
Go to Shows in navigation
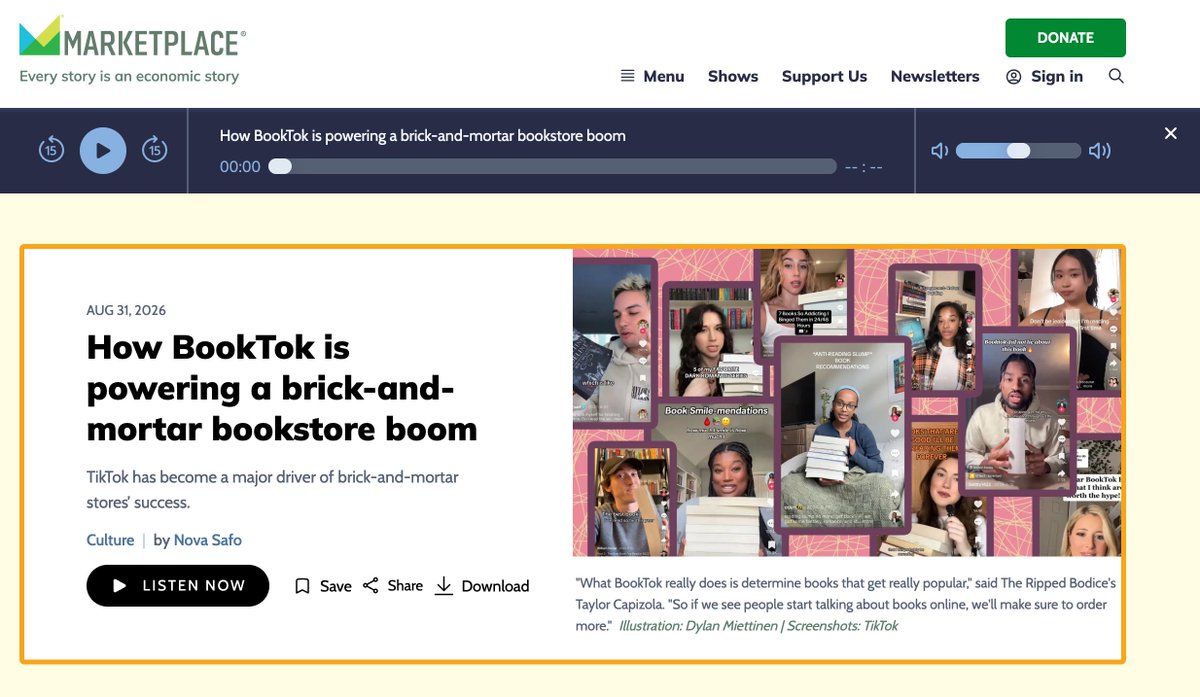click(x=733, y=76)
